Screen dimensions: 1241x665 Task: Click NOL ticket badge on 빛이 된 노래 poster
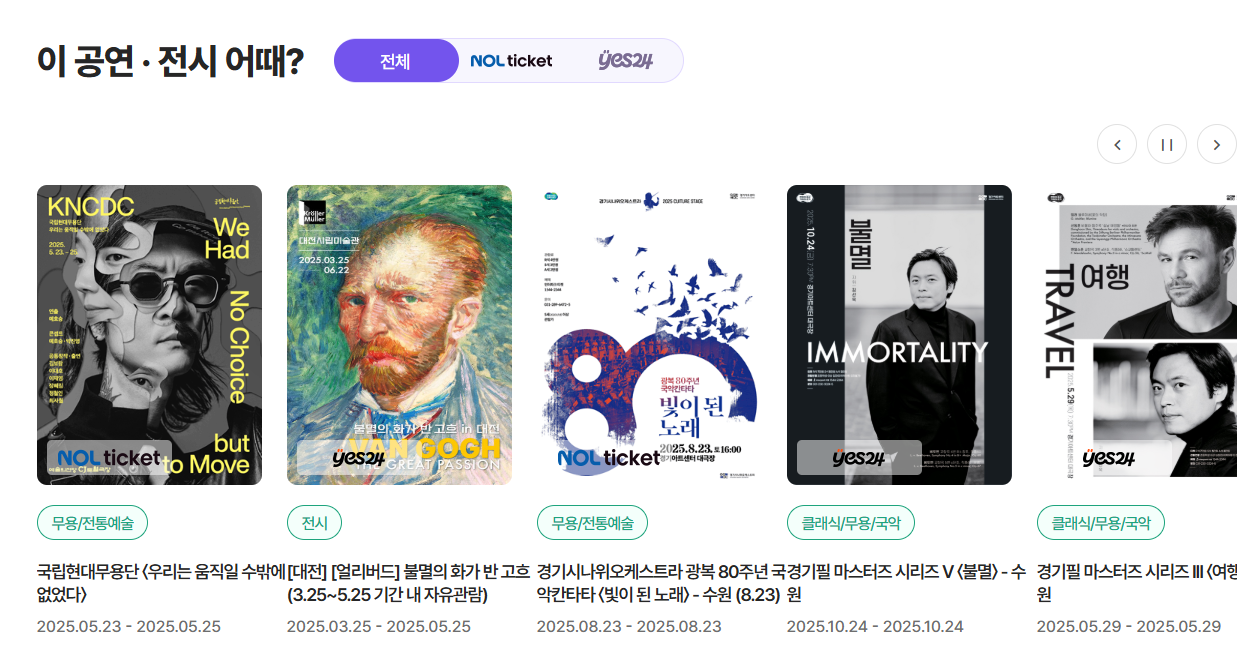609,458
